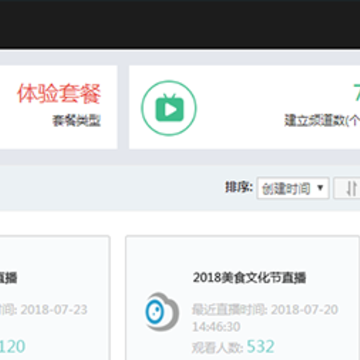
Task: Click the green TV play icon
Action: tap(169, 108)
